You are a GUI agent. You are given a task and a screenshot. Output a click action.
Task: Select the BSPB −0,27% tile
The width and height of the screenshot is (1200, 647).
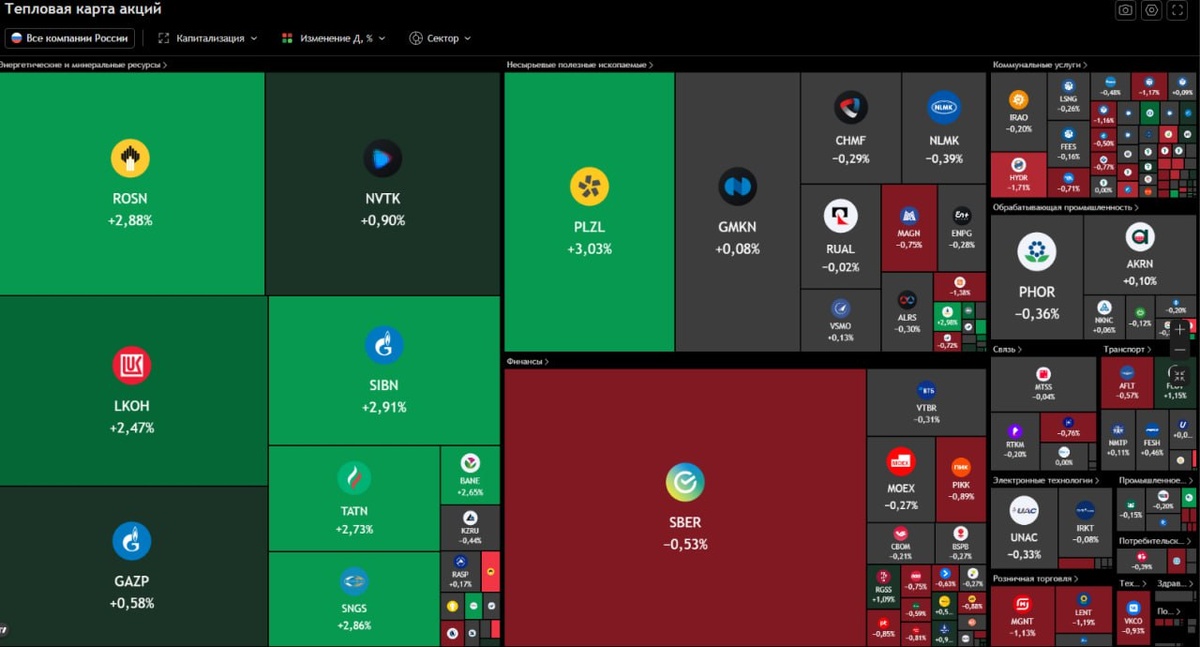[x=961, y=543]
